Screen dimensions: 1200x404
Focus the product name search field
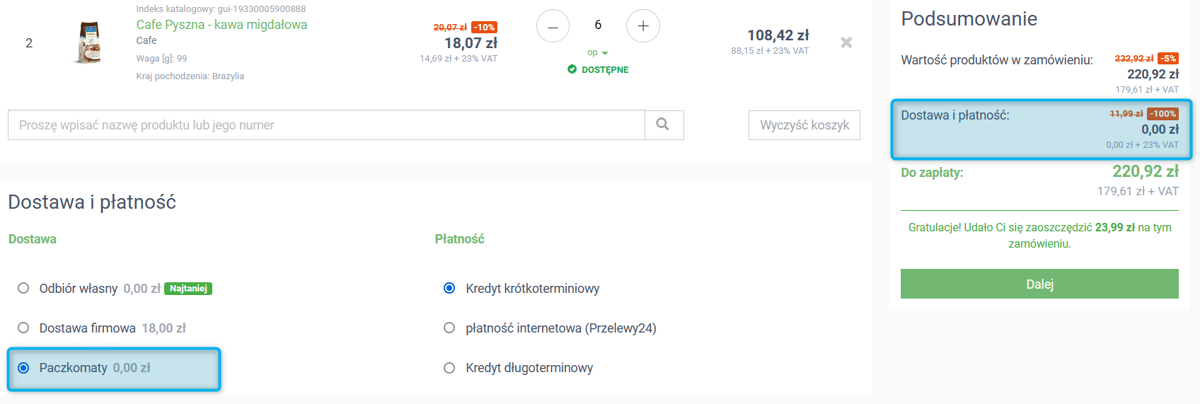coord(326,125)
